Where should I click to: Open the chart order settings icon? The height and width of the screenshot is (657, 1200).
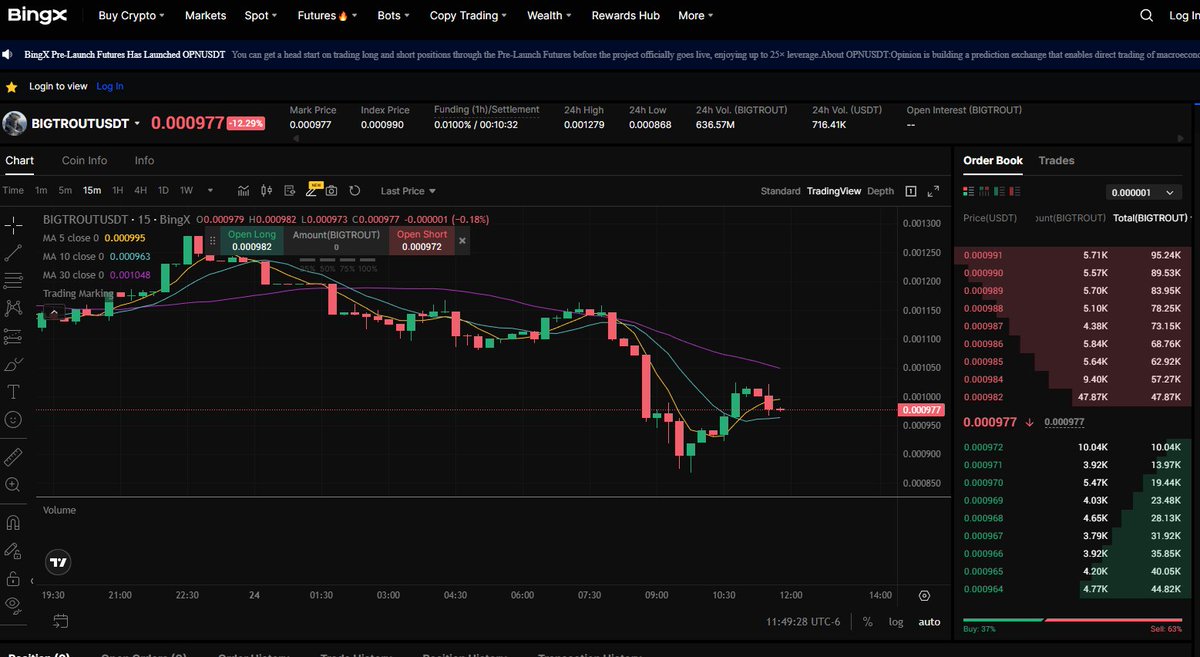(x=289, y=190)
